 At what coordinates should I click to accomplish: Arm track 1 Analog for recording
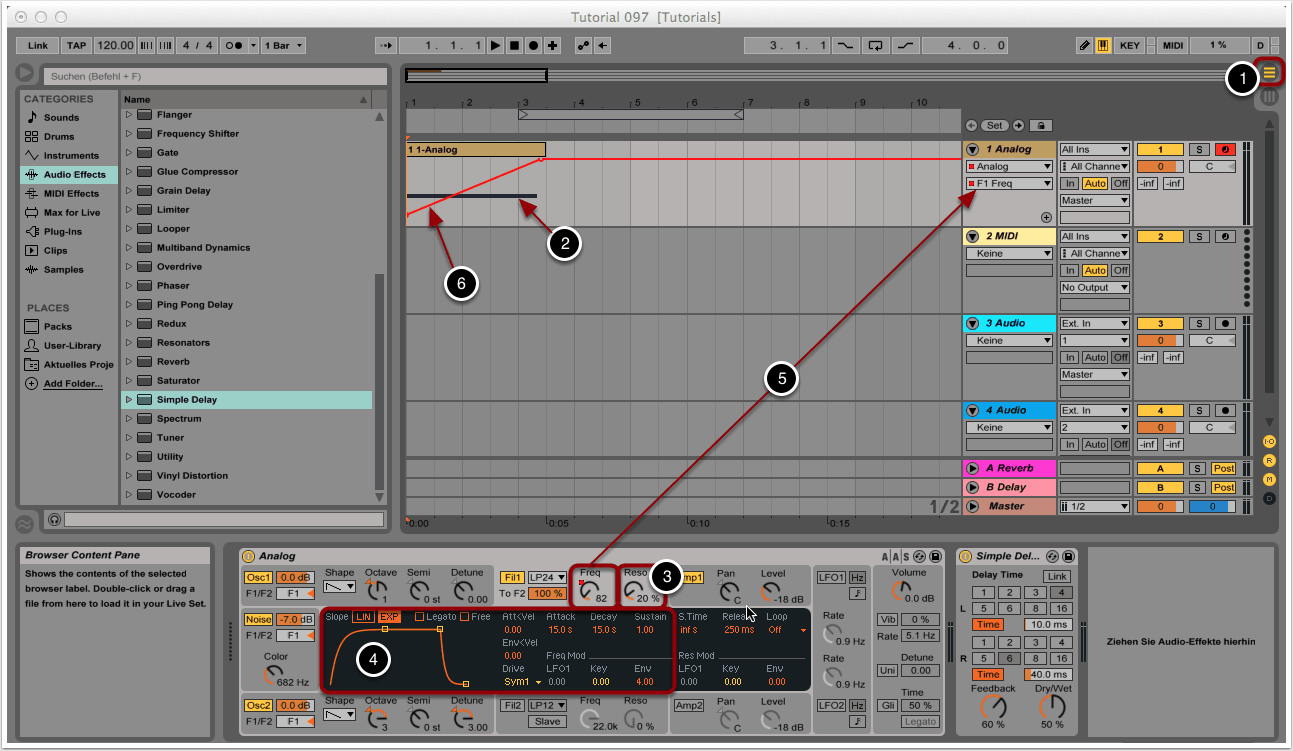(x=1224, y=150)
